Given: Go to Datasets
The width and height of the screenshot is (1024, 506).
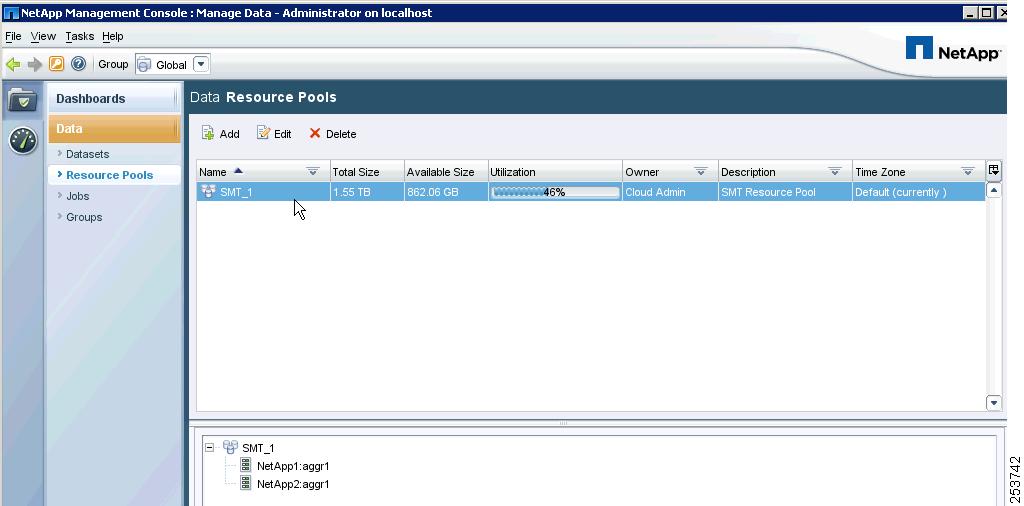Looking at the screenshot, I should click(88, 154).
